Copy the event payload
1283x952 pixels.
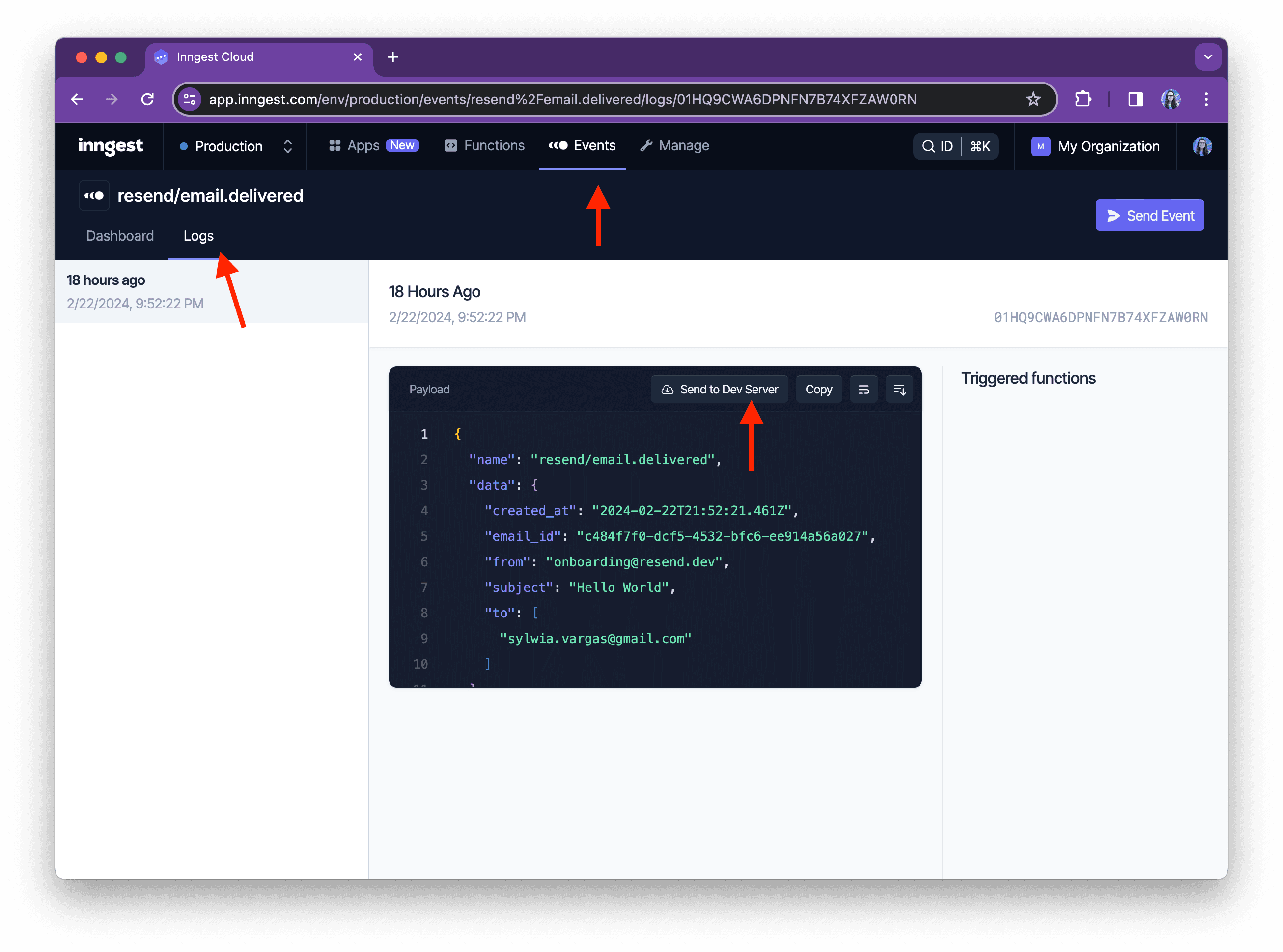[819, 389]
